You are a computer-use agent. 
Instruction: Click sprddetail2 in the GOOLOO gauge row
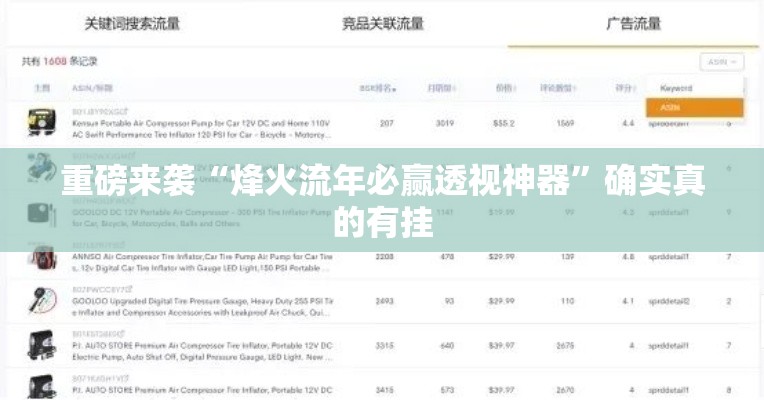click(668, 302)
